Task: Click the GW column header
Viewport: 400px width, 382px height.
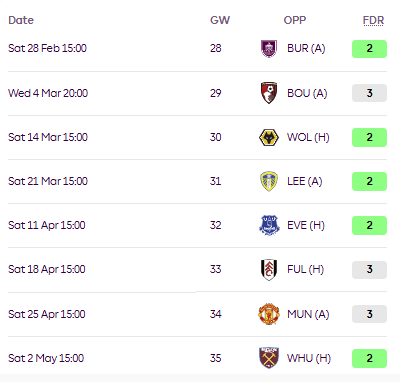Action: pyautogui.click(x=220, y=20)
